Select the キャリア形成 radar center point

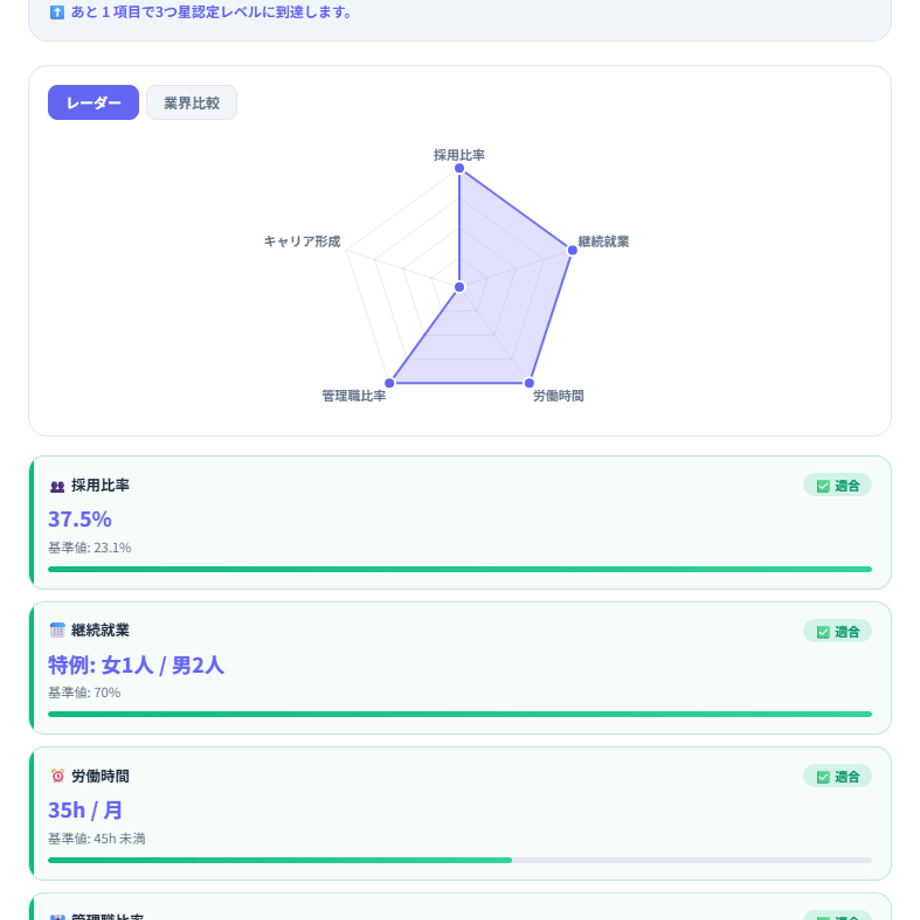tap(459, 287)
